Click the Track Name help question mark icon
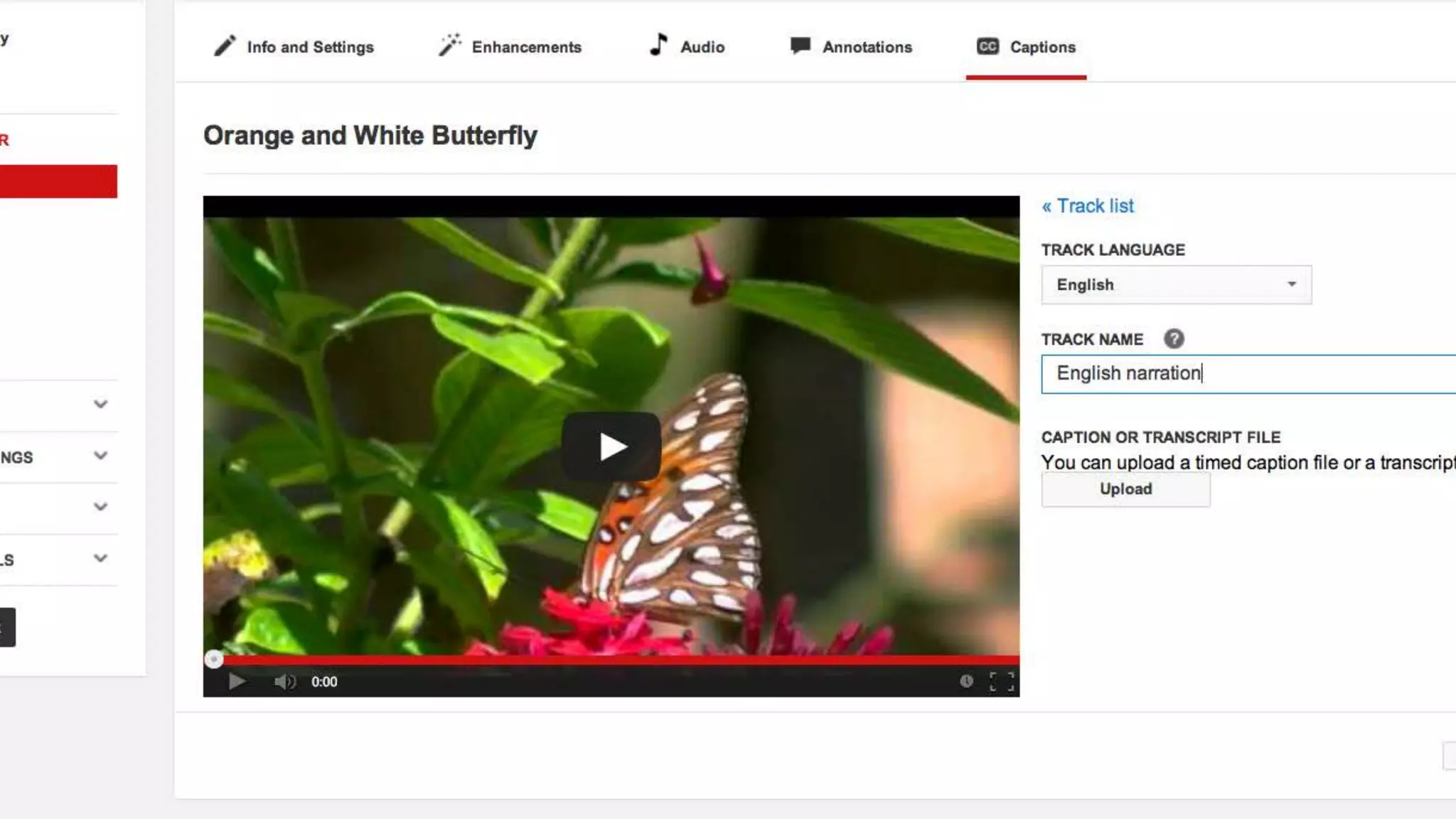 (x=1174, y=339)
